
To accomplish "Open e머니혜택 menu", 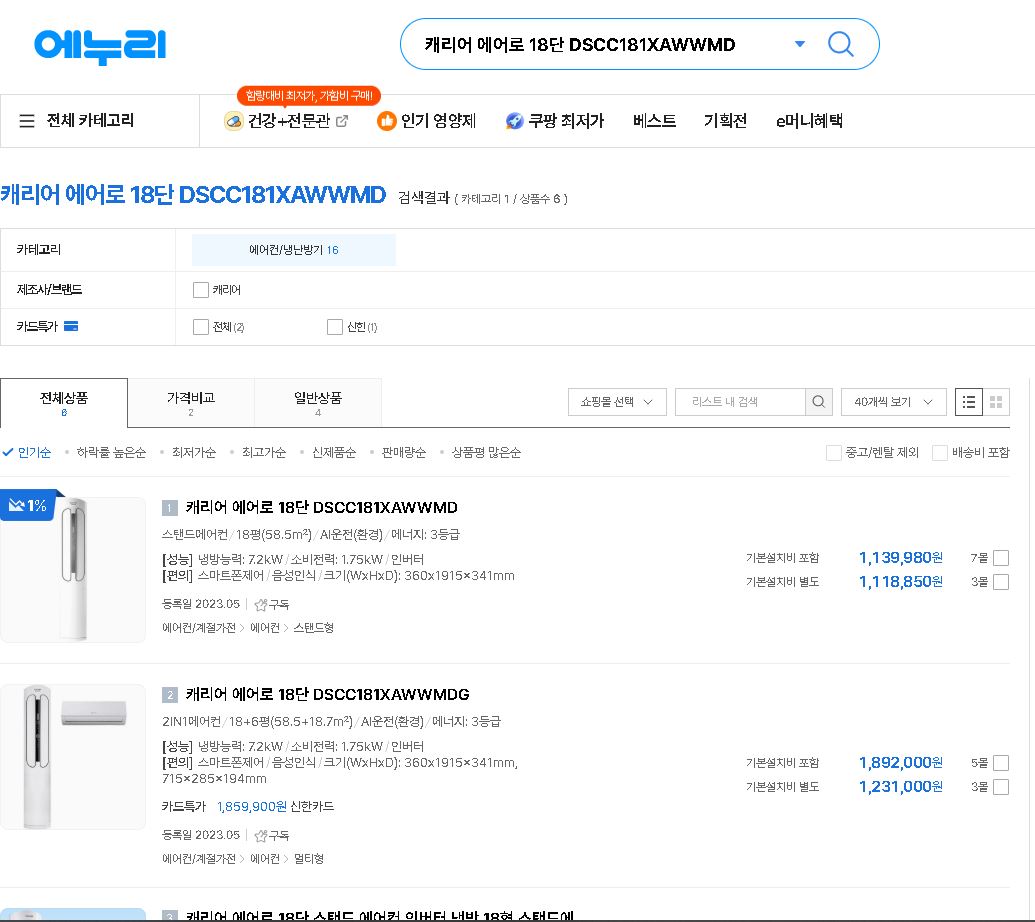I will (x=809, y=121).
